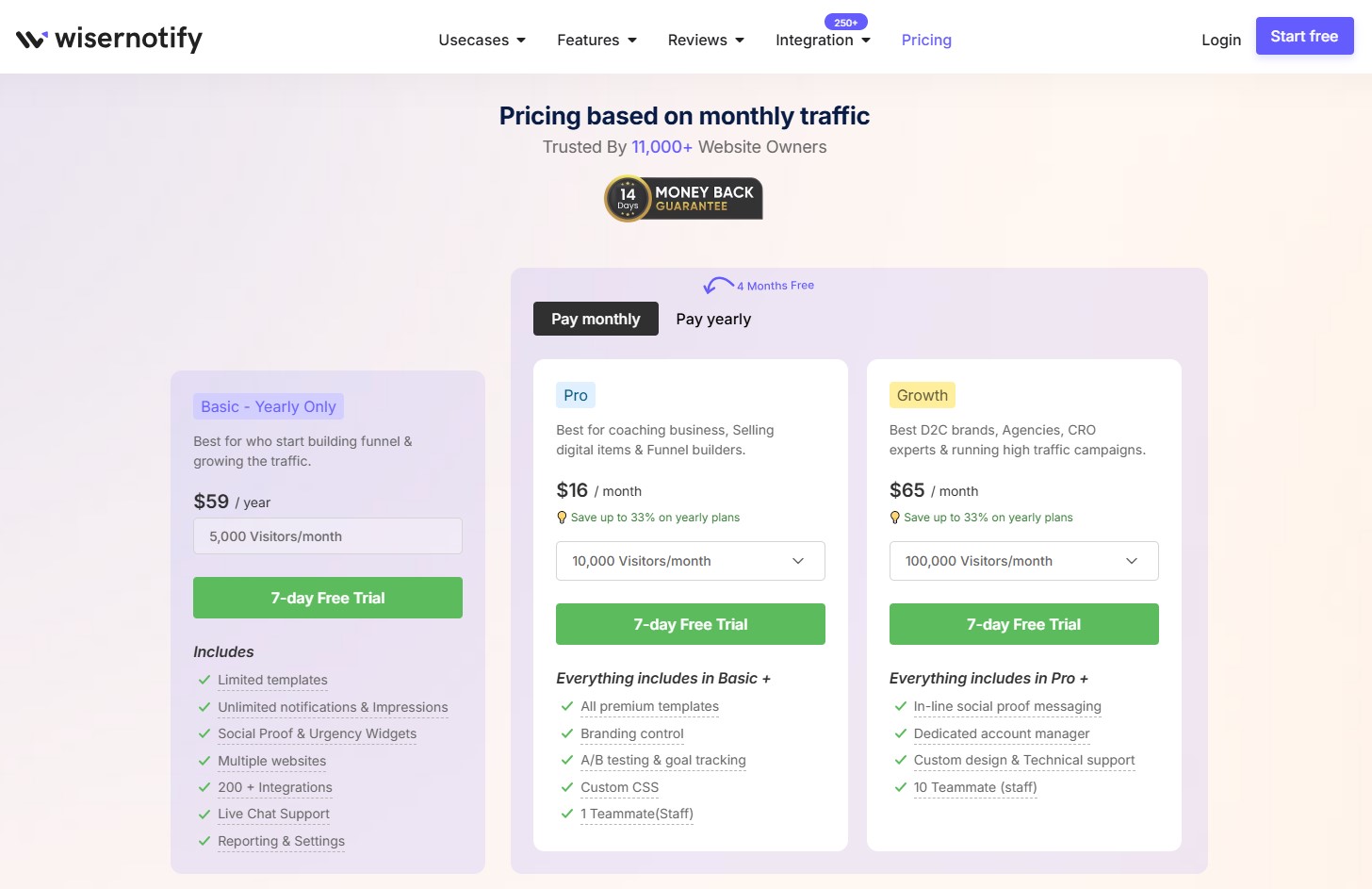Start the 7-day Free Trial on the Pro plan
The height and width of the screenshot is (889, 1372).
pyautogui.click(x=690, y=623)
